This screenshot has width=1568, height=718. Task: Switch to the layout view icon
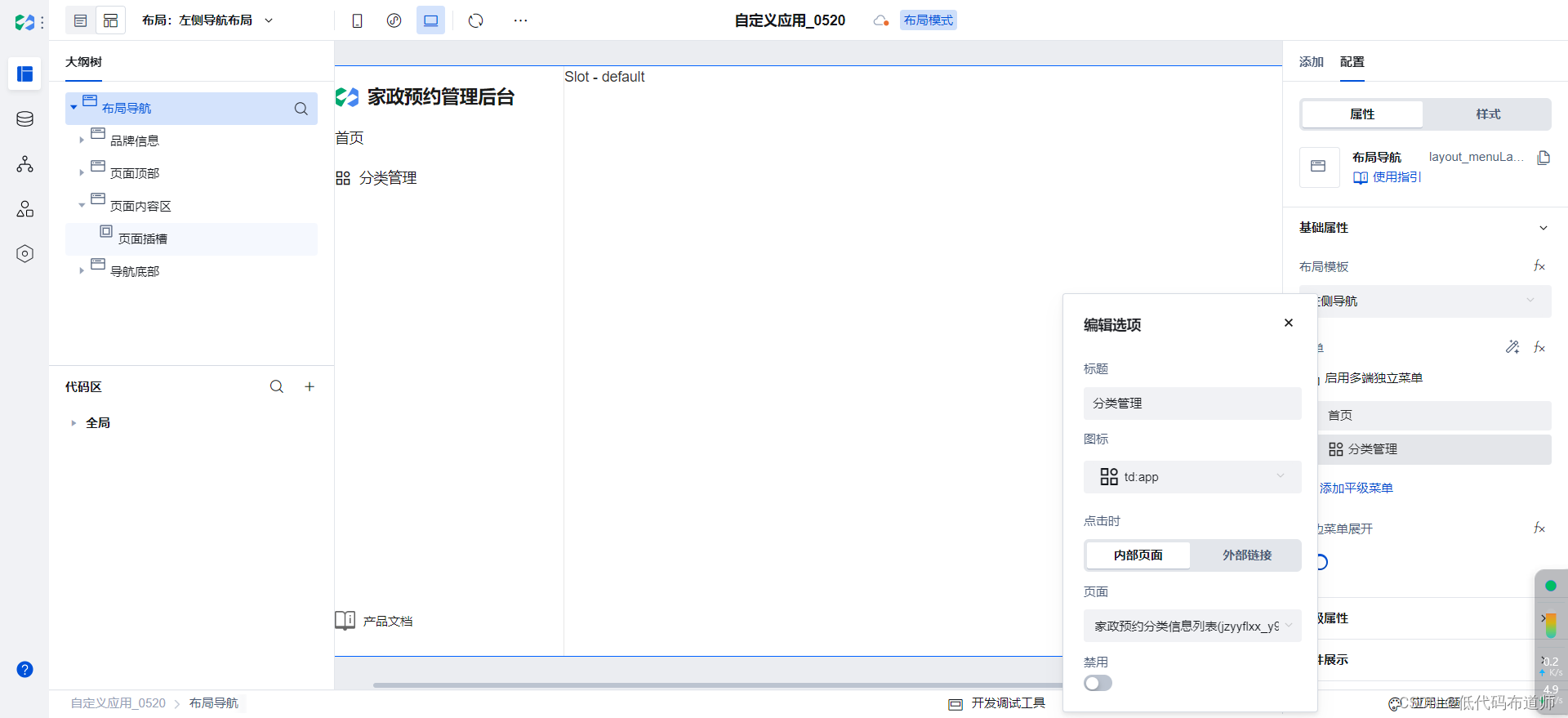[110, 20]
